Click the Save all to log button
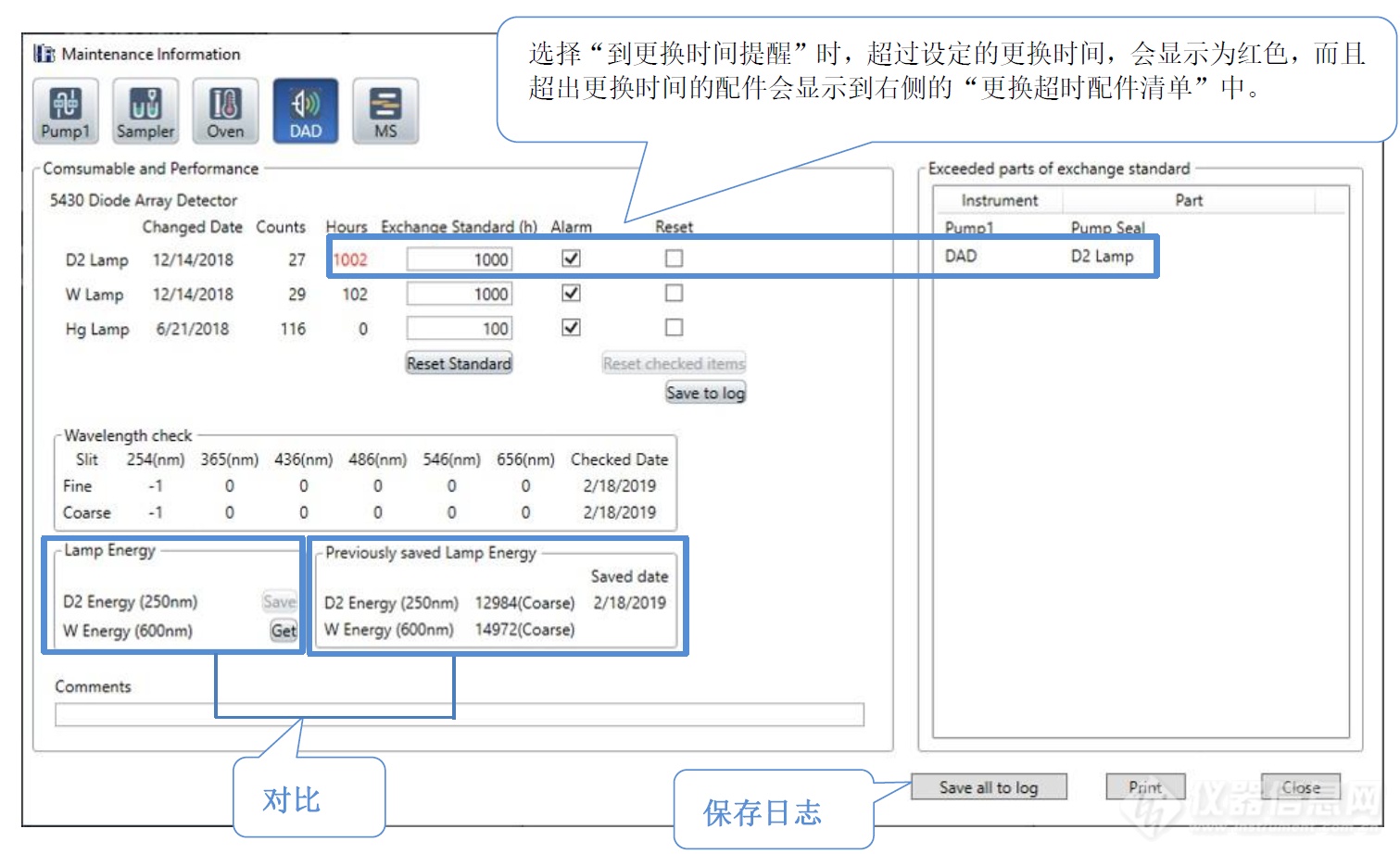Screen dimensions: 1400x854 coord(989,787)
